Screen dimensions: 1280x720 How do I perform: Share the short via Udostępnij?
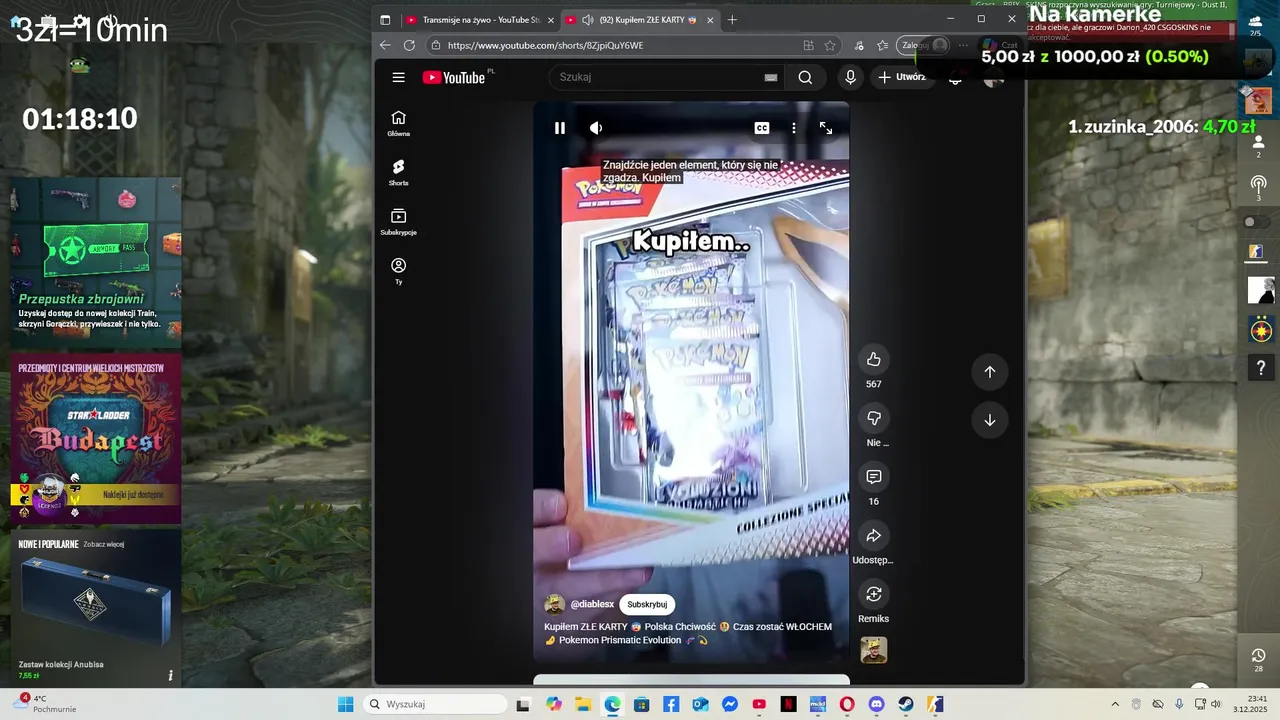click(x=873, y=536)
